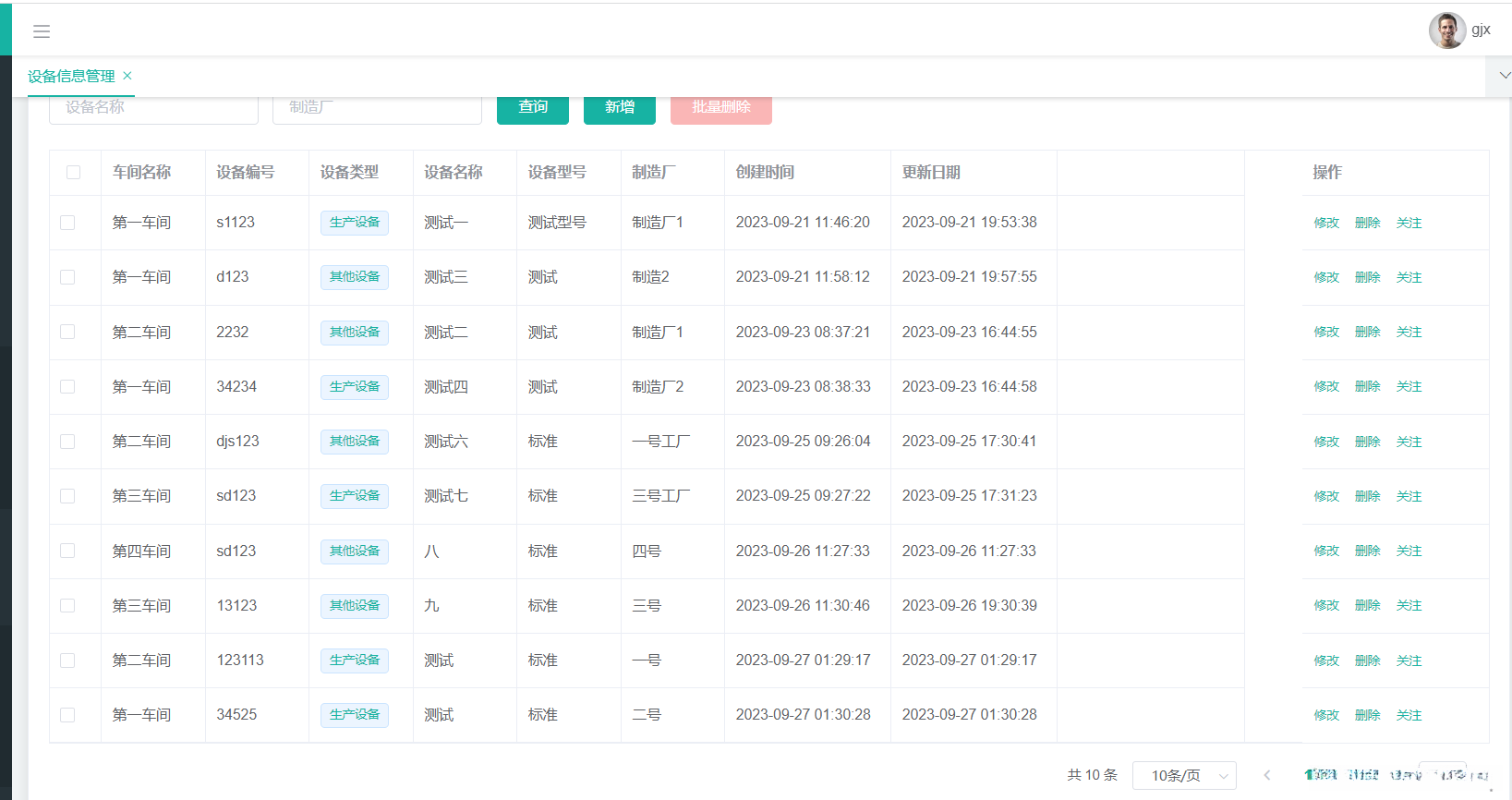Go to previous page arrow
This screenshot has height=800, width=1512.
point(1267,775)
